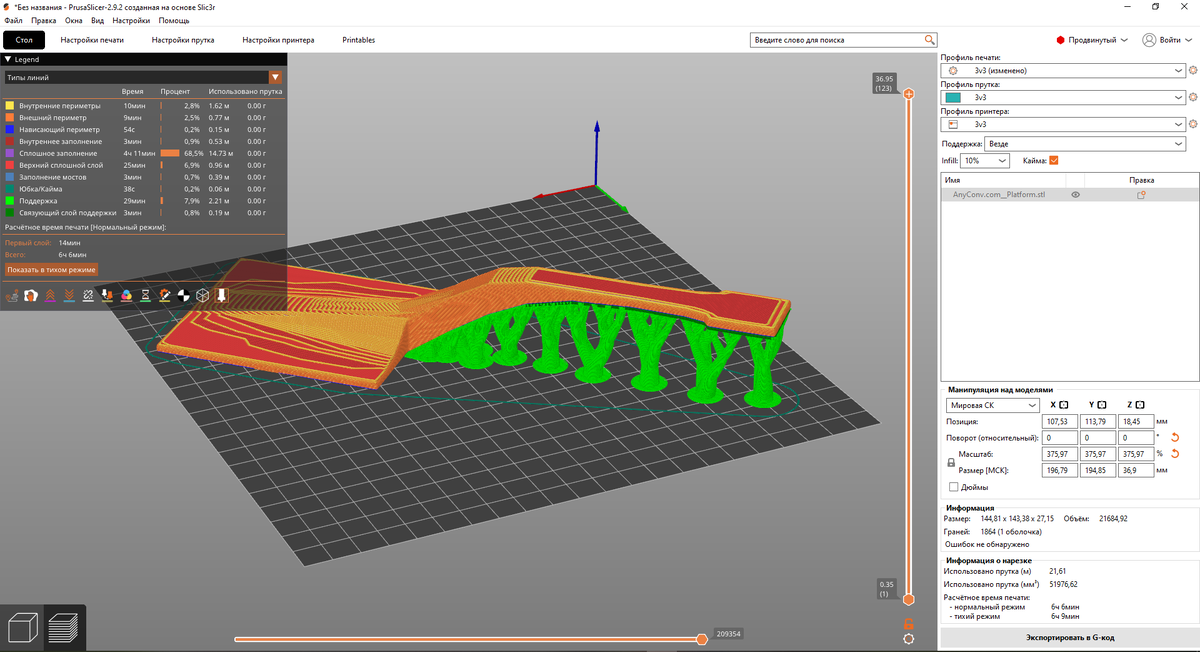This screenshot has width=1200, height=652.
Task: Open the filament profile dropdown
Action: (x=1064, y=98)
